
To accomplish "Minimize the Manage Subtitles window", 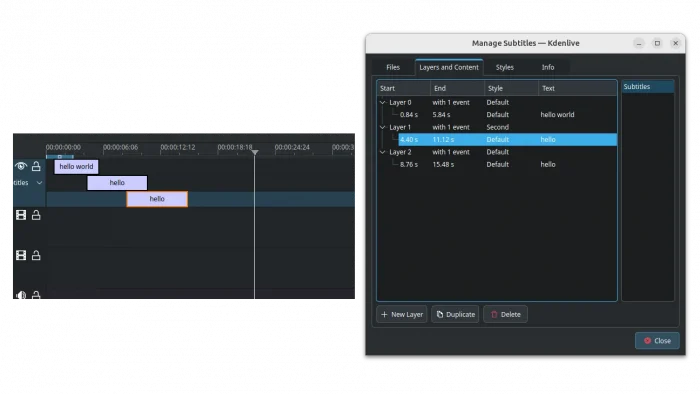I will coord(639,43).
